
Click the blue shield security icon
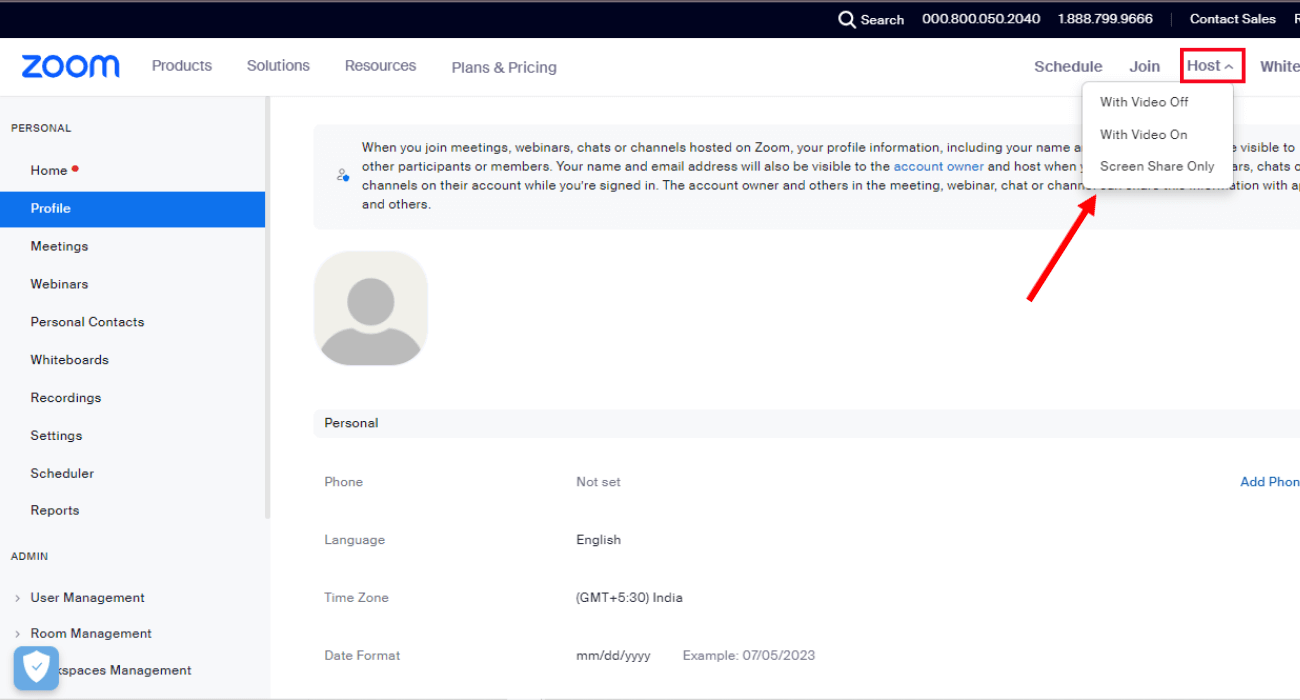[36, 667]
